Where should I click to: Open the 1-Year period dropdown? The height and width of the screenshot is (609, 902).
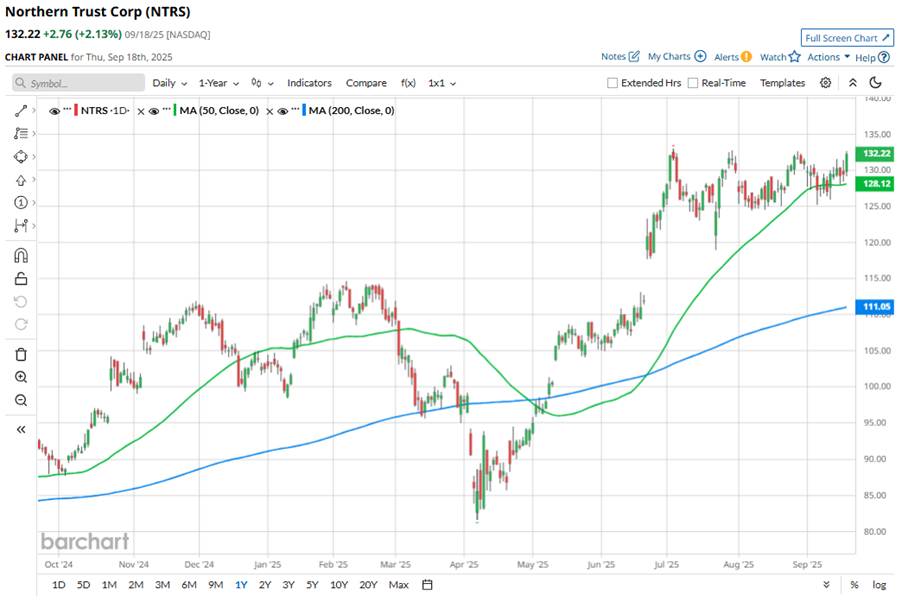pos(219,83)
